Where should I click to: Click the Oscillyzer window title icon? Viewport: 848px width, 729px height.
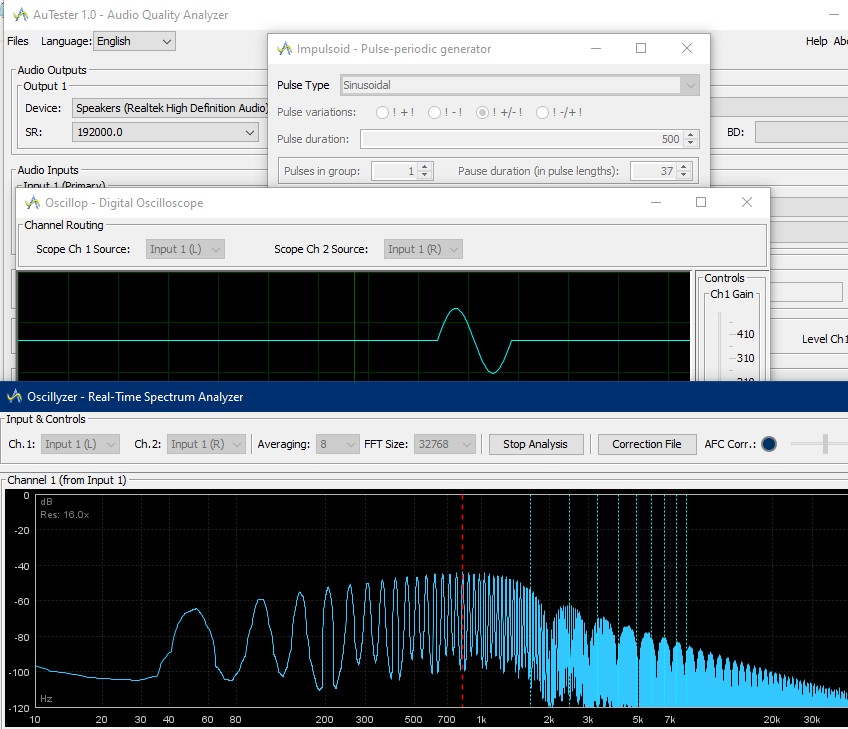tap(15, 396)
